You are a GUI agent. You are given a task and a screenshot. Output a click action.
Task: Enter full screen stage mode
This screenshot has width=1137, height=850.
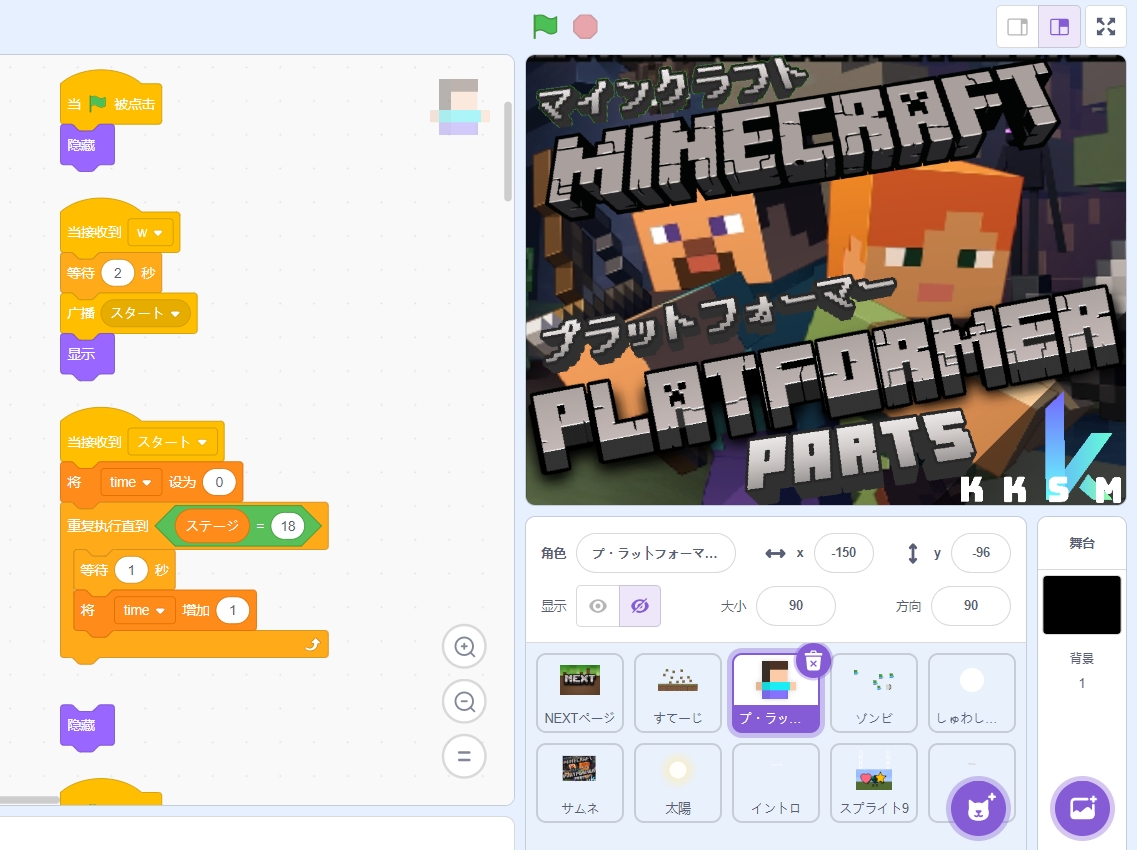pos(1105,27)
